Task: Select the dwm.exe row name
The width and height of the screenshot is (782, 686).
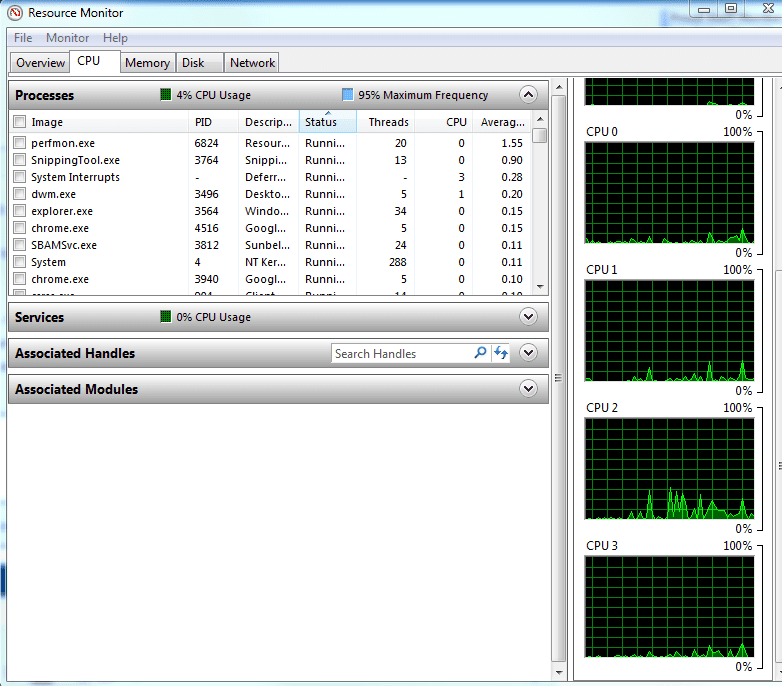Action: coord(53,194)
